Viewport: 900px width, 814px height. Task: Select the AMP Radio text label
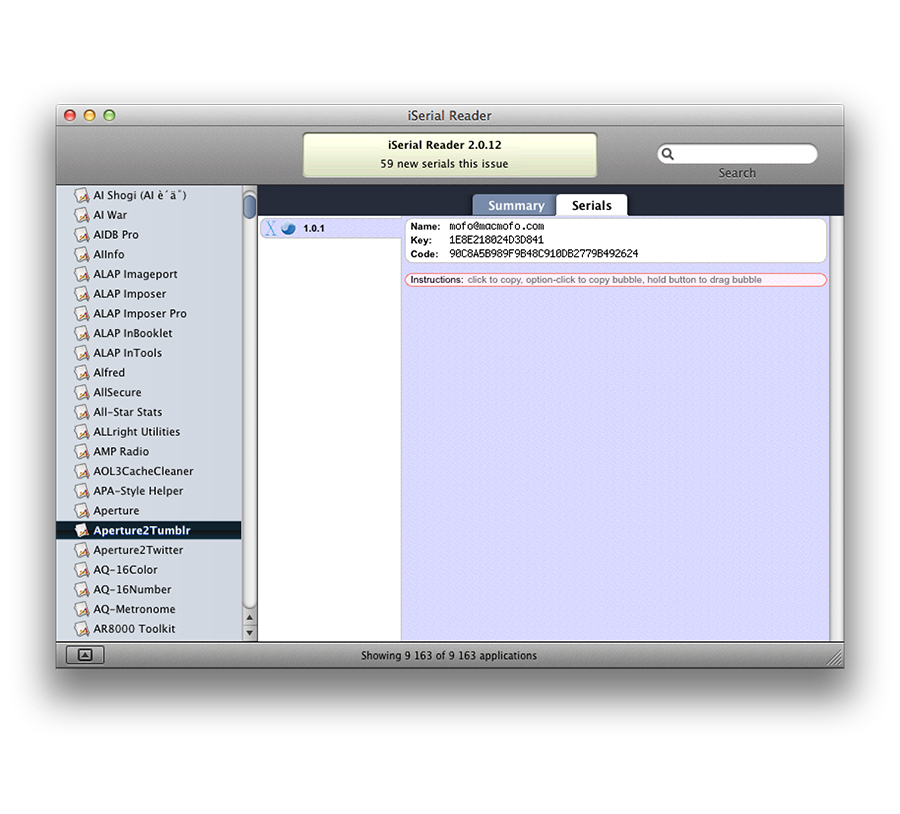[121, 452]
